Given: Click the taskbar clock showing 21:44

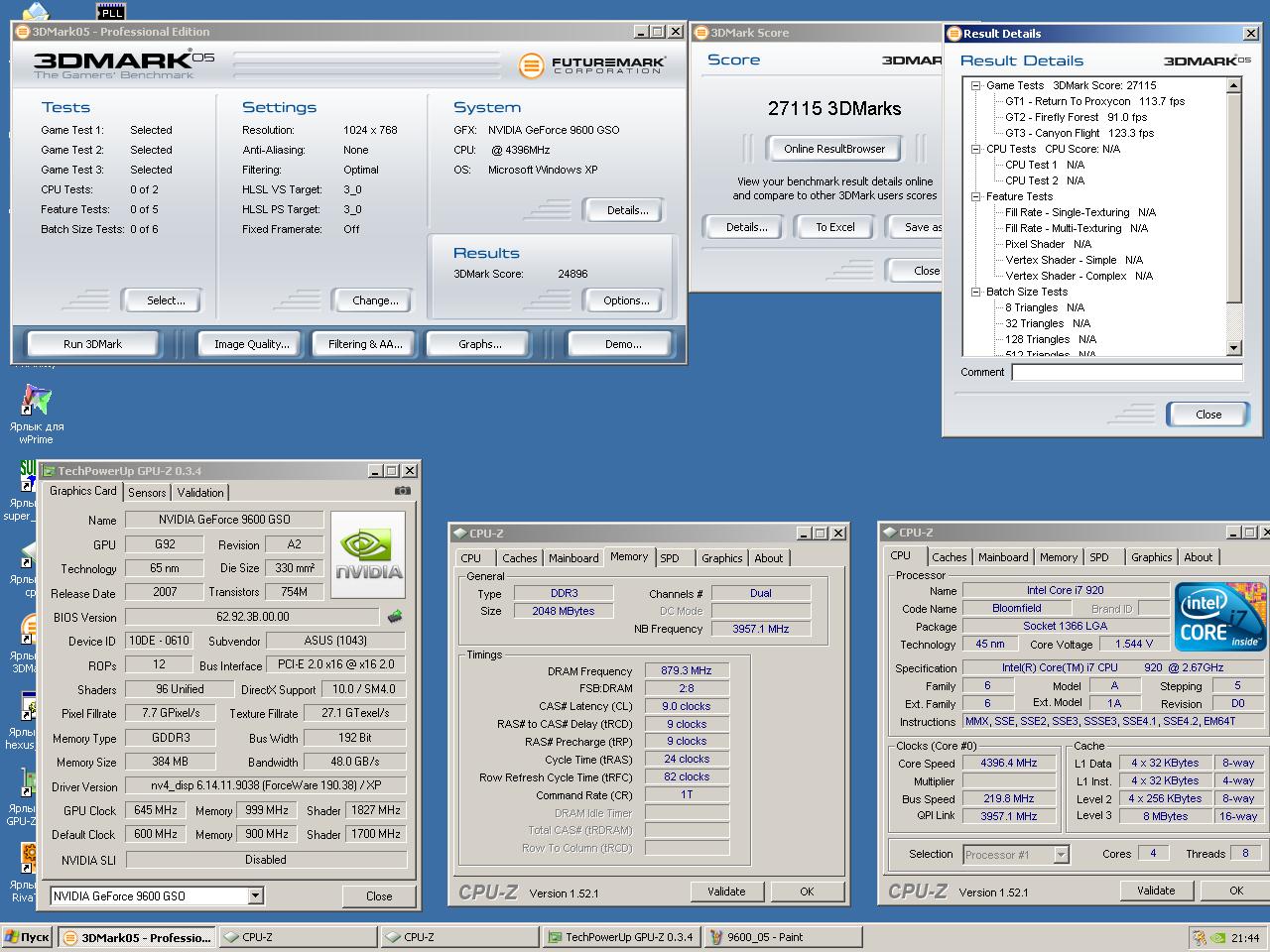Looking at the screenshot, I should (1245, 938).
